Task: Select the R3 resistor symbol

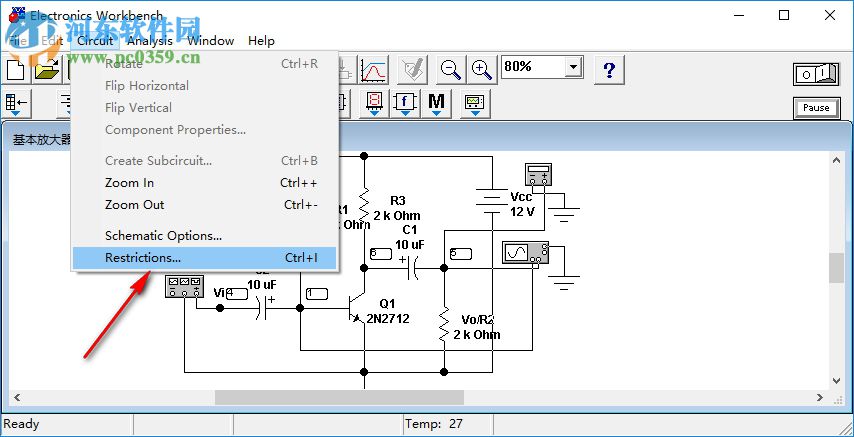Action: tap(364, 204)
